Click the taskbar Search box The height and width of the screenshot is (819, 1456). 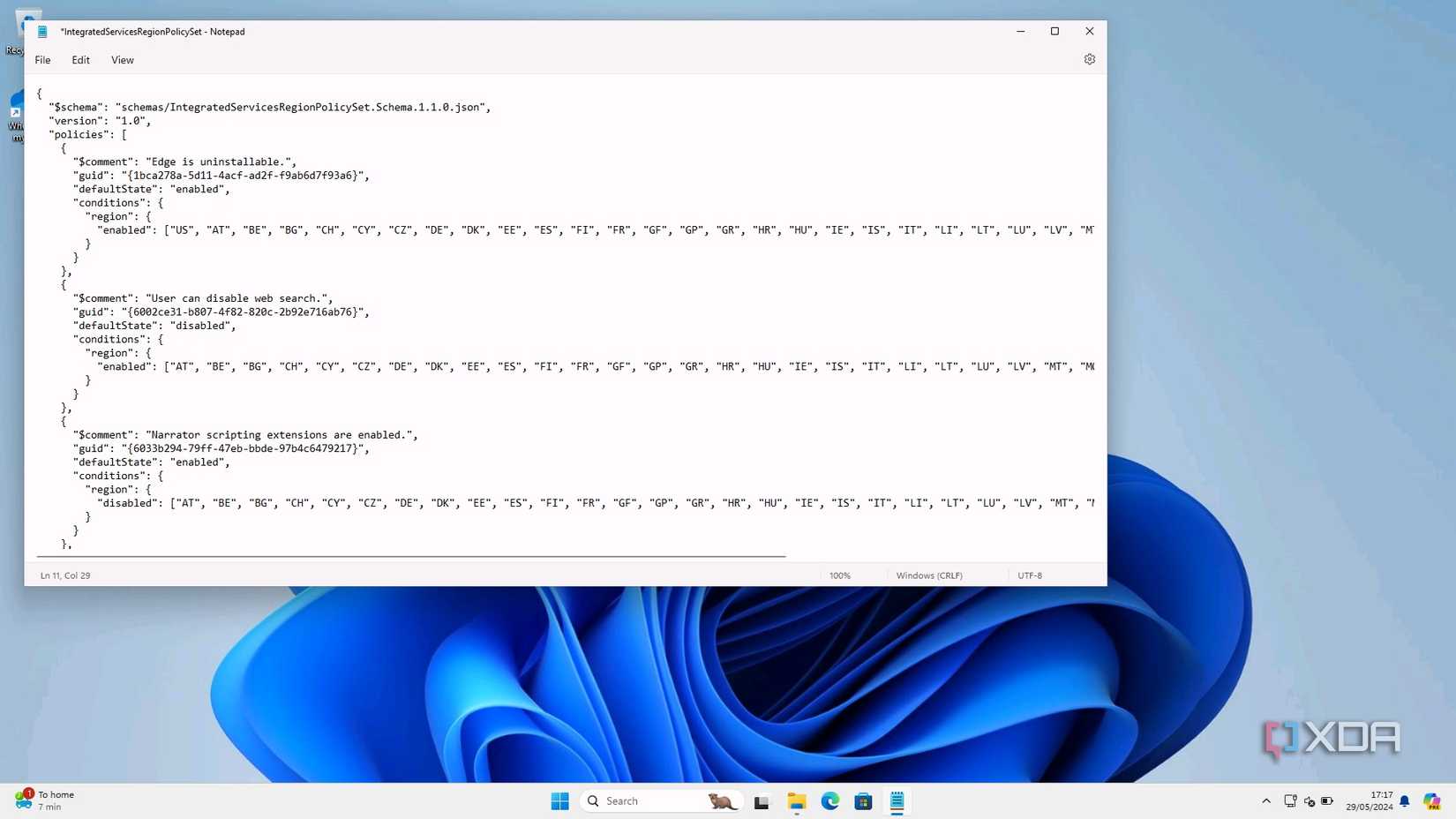pyautogui.click(x=662, y=801)
